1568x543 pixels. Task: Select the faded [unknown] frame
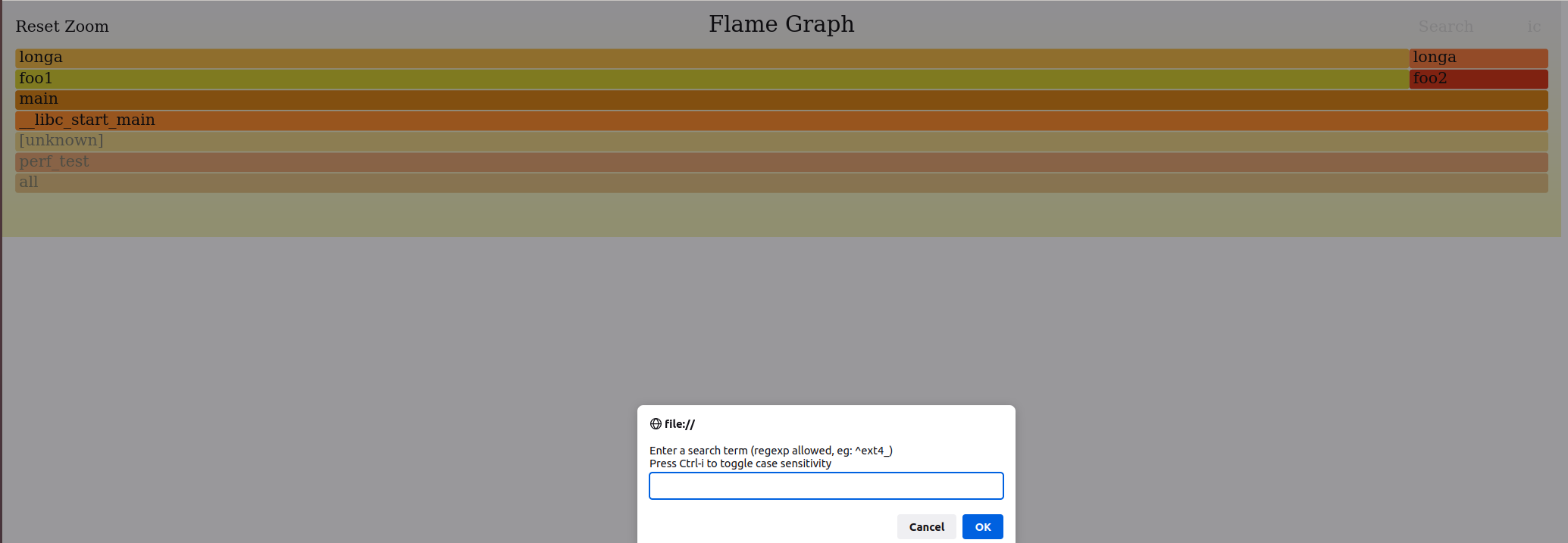pos(781,141)
